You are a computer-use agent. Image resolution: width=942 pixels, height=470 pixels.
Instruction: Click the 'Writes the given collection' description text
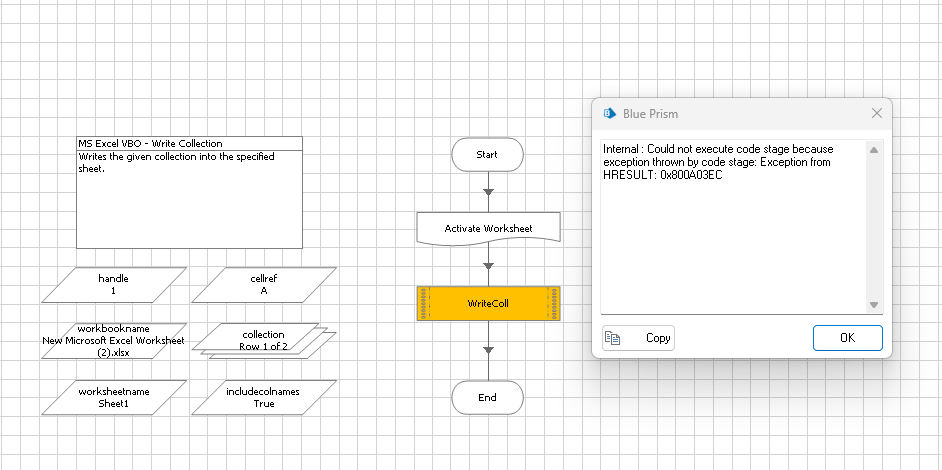pyautogui.click(x=176, y=162)
